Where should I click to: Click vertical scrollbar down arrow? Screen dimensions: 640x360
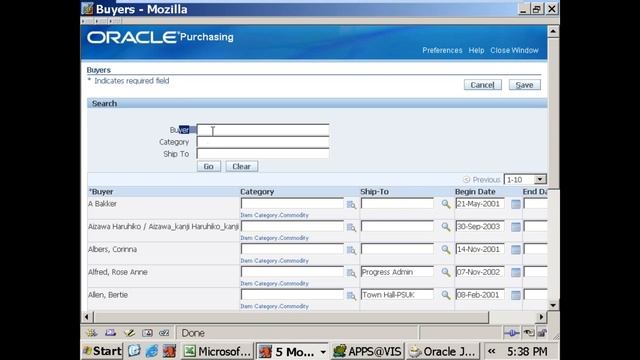[x=553, y=305]
